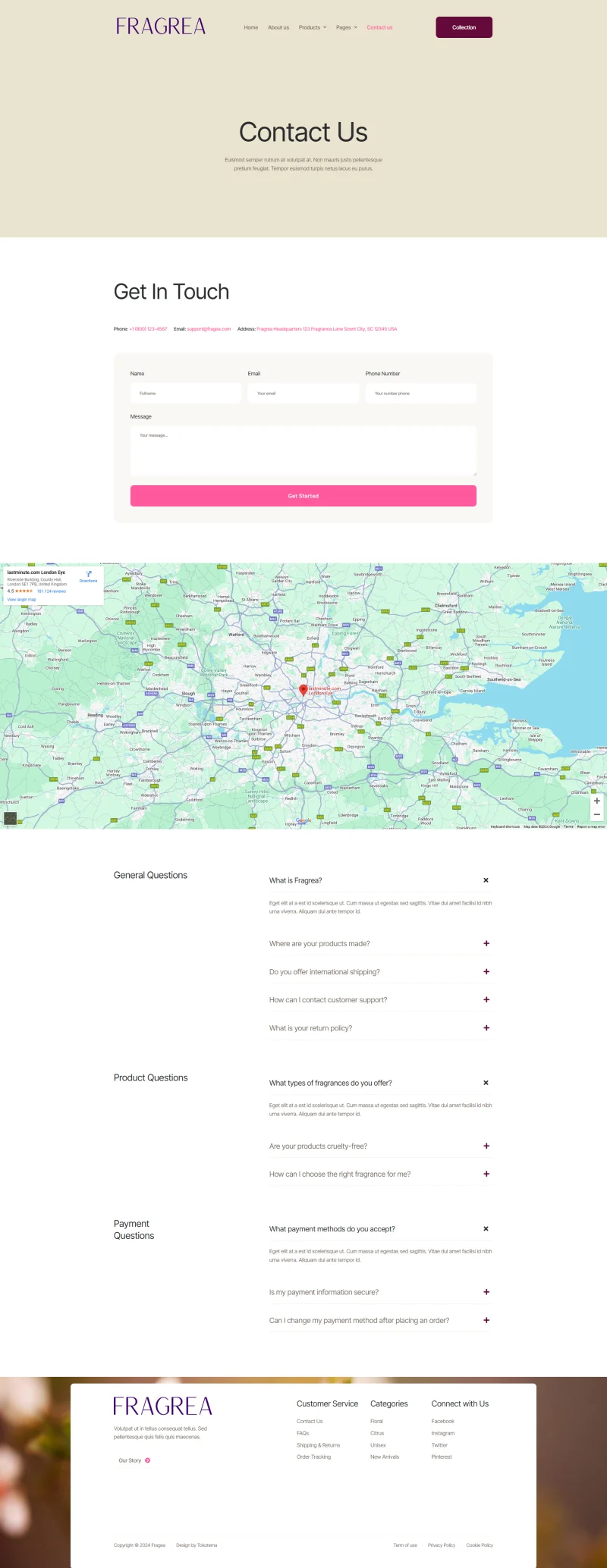Screen dimensions: 607x1568
Task: Focus the Your number phone field
Action: 421,393
